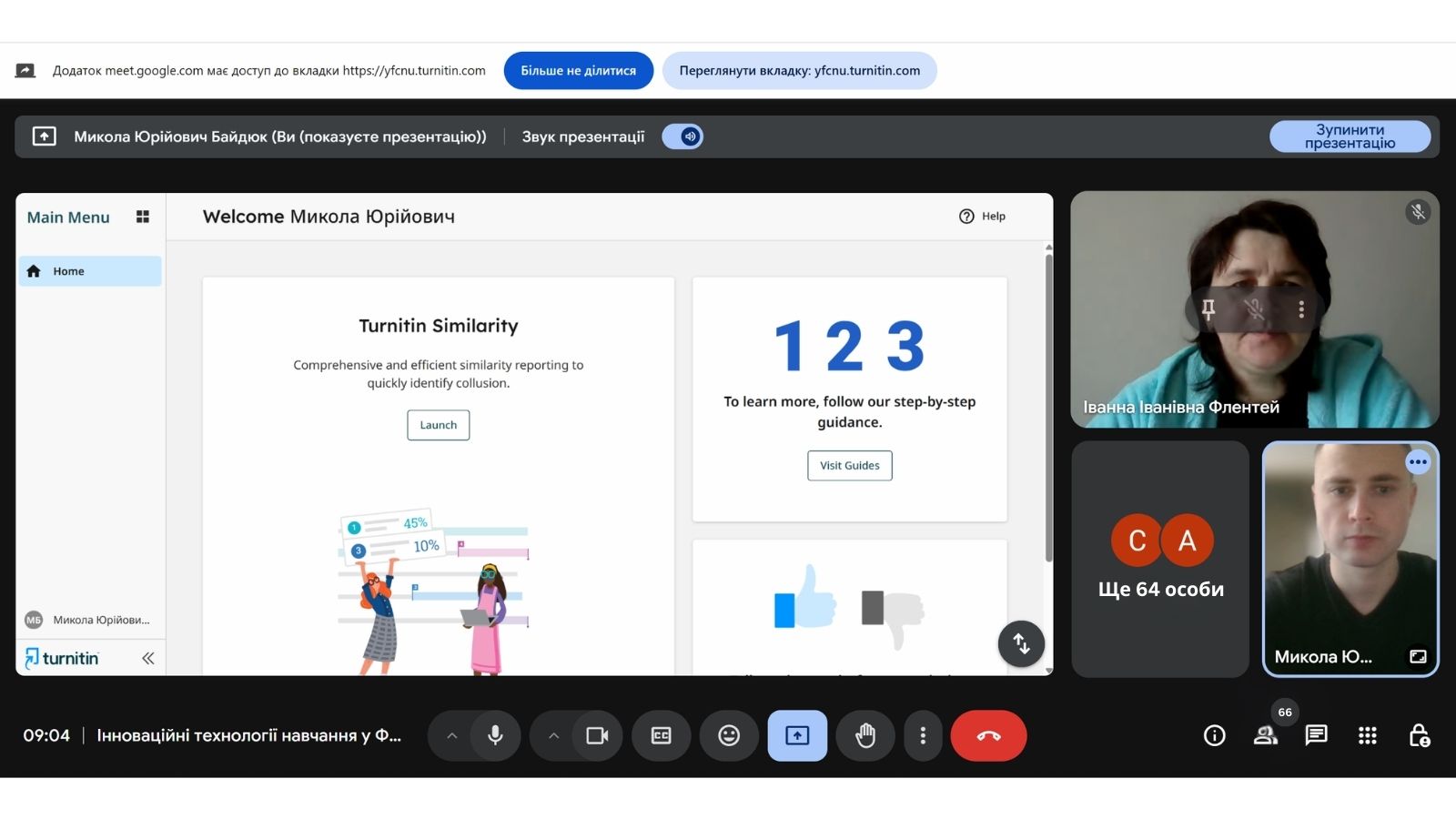
Task: Open Help in the Turnitin header
Action: (982, 216)
